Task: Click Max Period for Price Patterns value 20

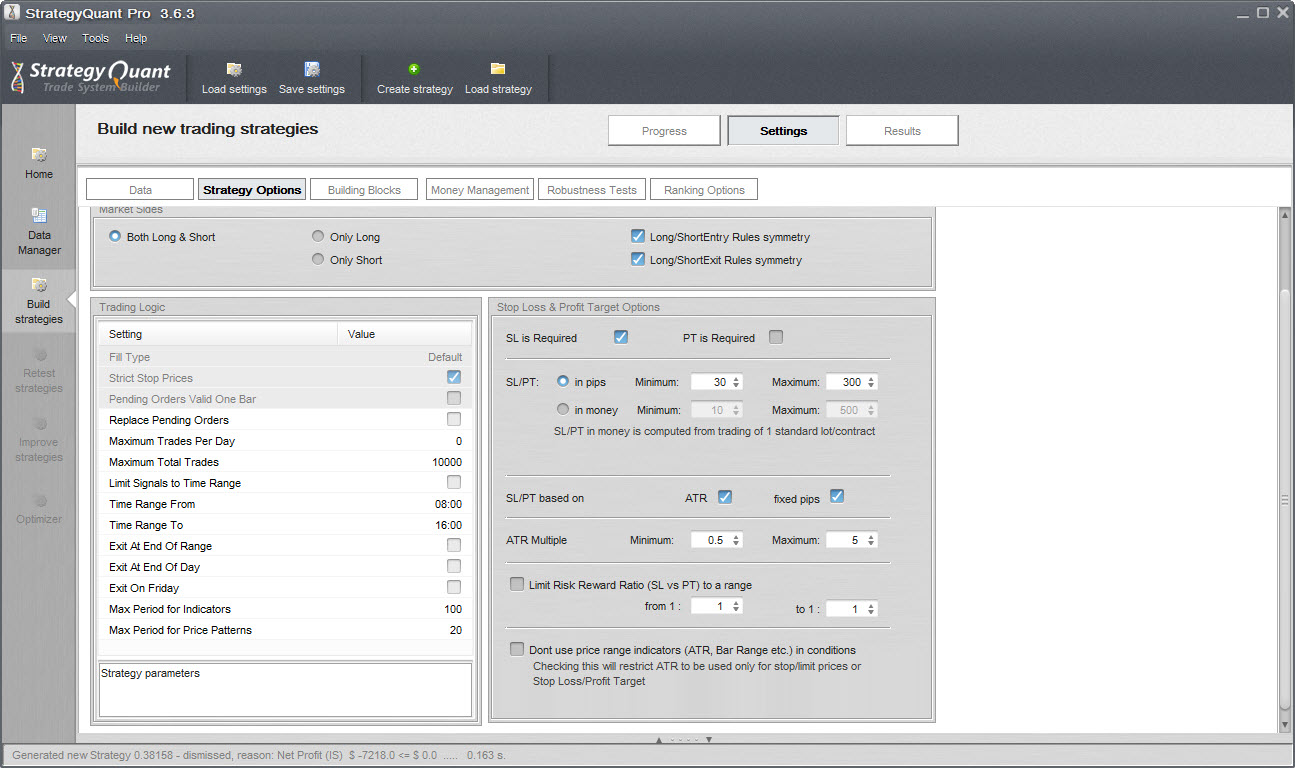Action: point(456,630)
